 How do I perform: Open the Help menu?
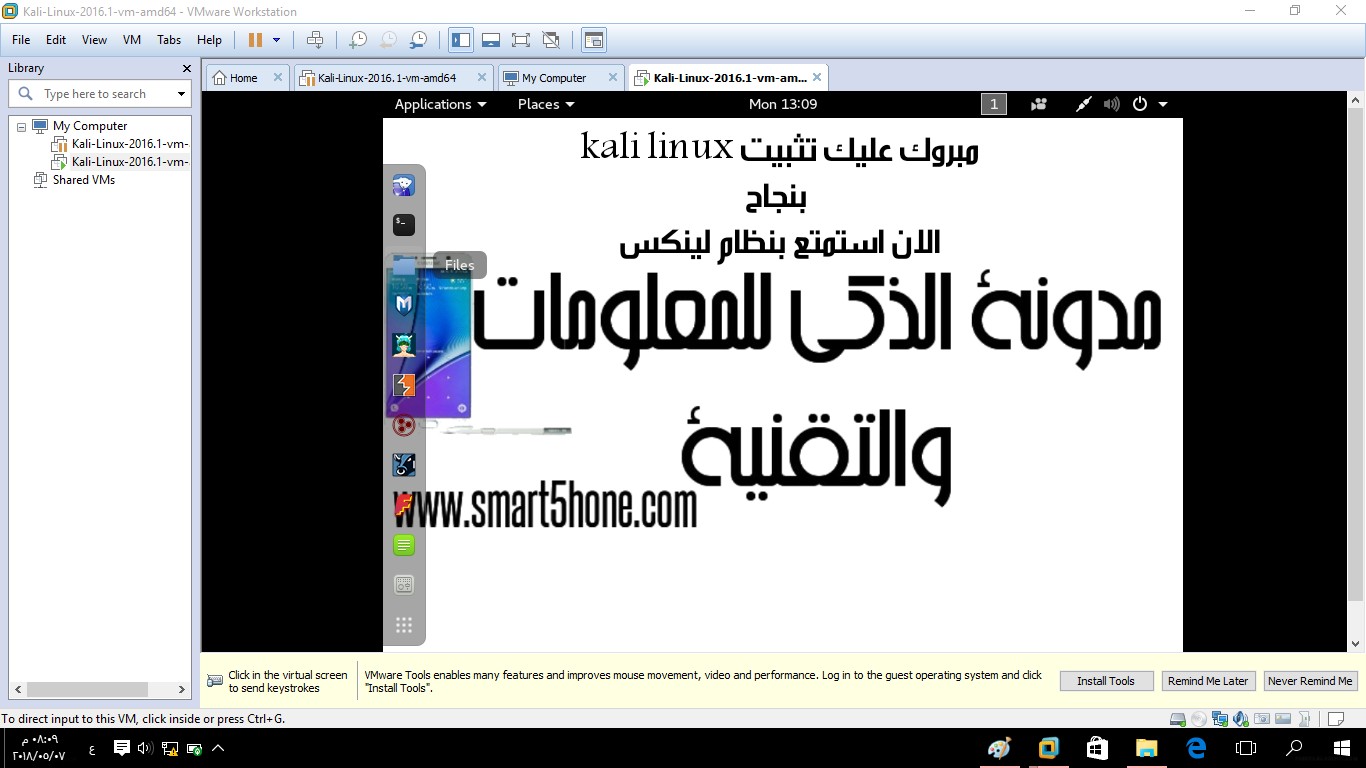[x=209, y=40]
